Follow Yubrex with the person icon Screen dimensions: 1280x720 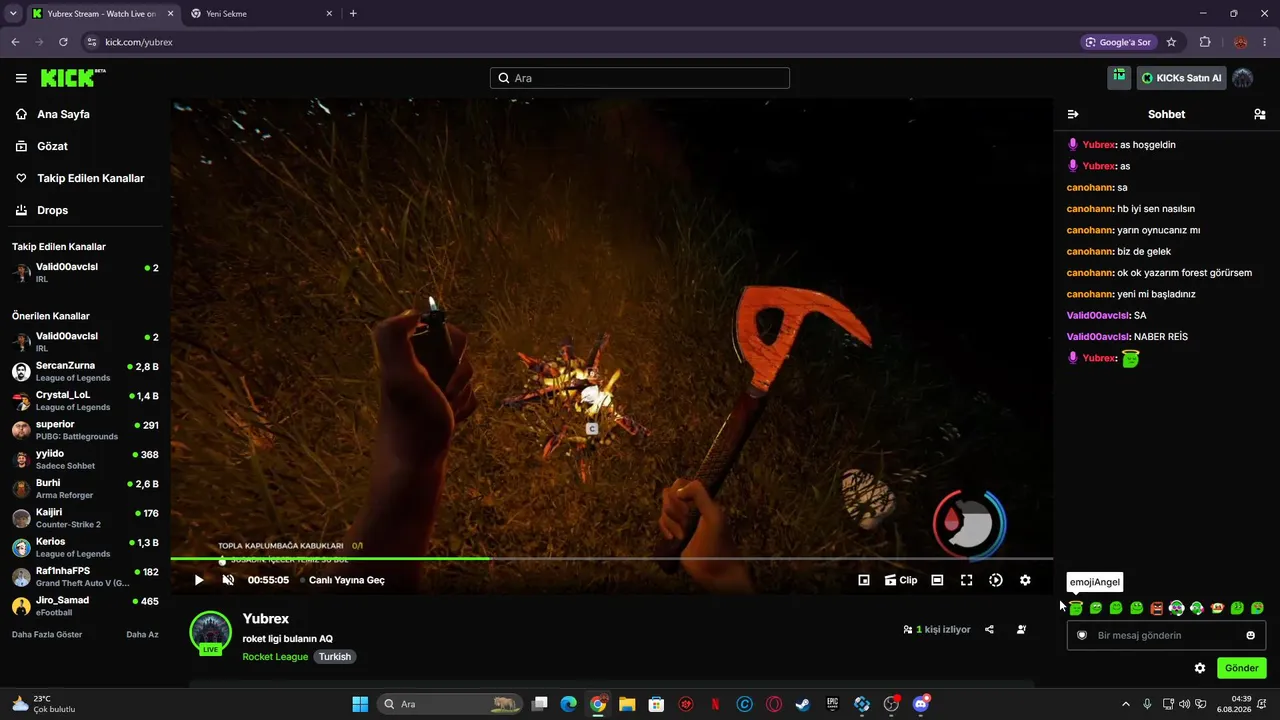click(1021, 630)
